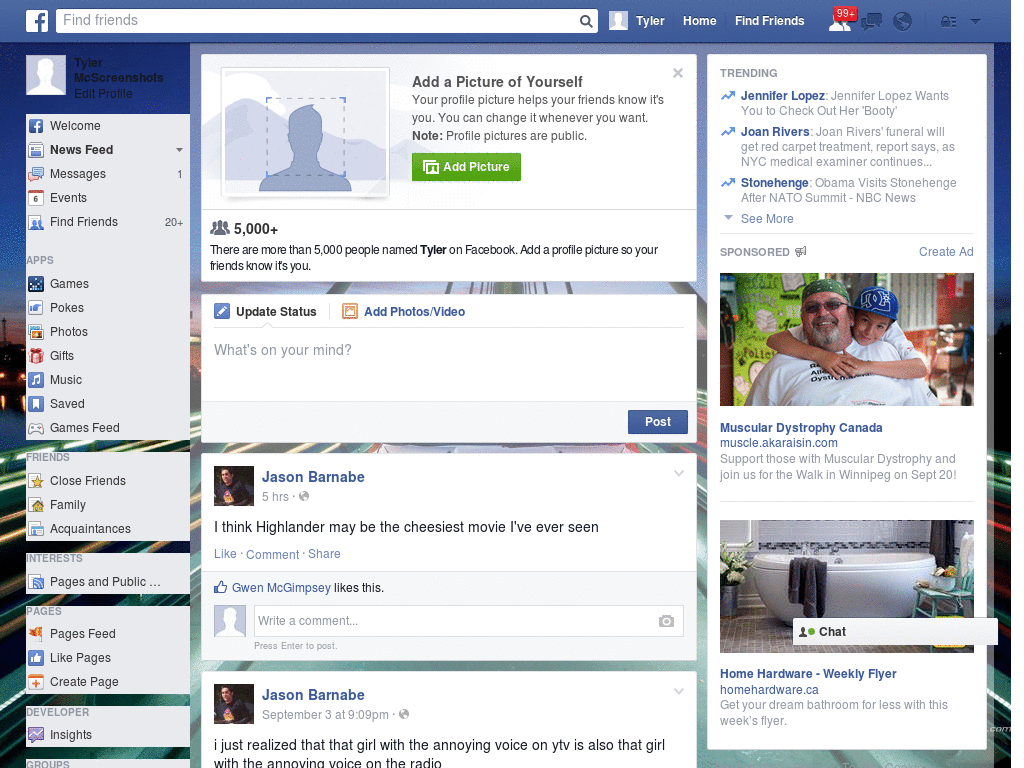Click the Games app icon

(x=36, y=284)
